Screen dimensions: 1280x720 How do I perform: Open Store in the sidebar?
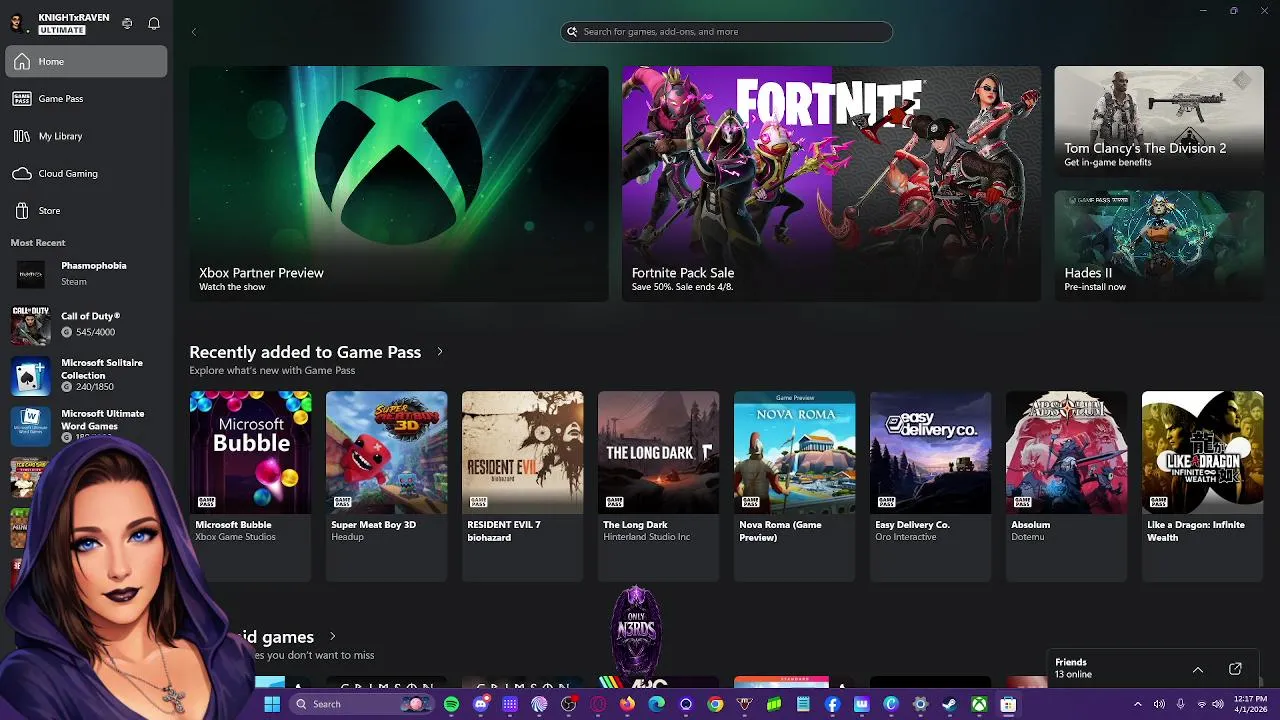pyautogui.click(x=86, y=210)
